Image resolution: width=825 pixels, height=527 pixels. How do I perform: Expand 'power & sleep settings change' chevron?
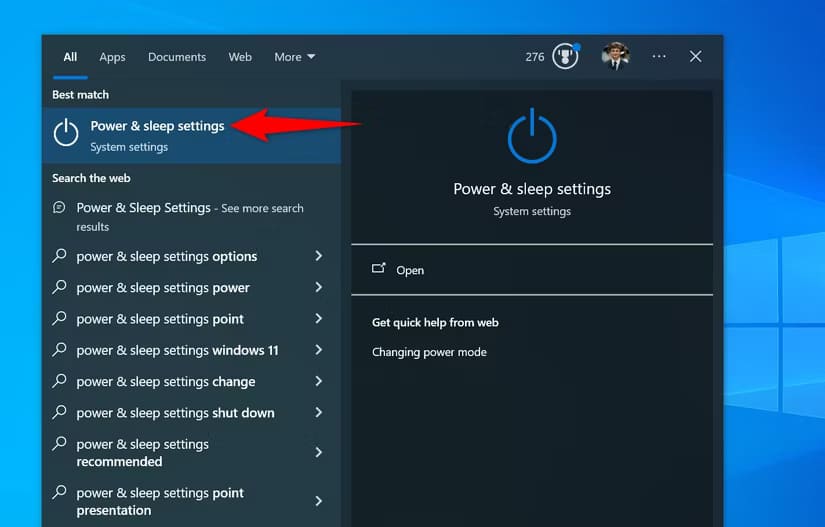click(318, 381)
